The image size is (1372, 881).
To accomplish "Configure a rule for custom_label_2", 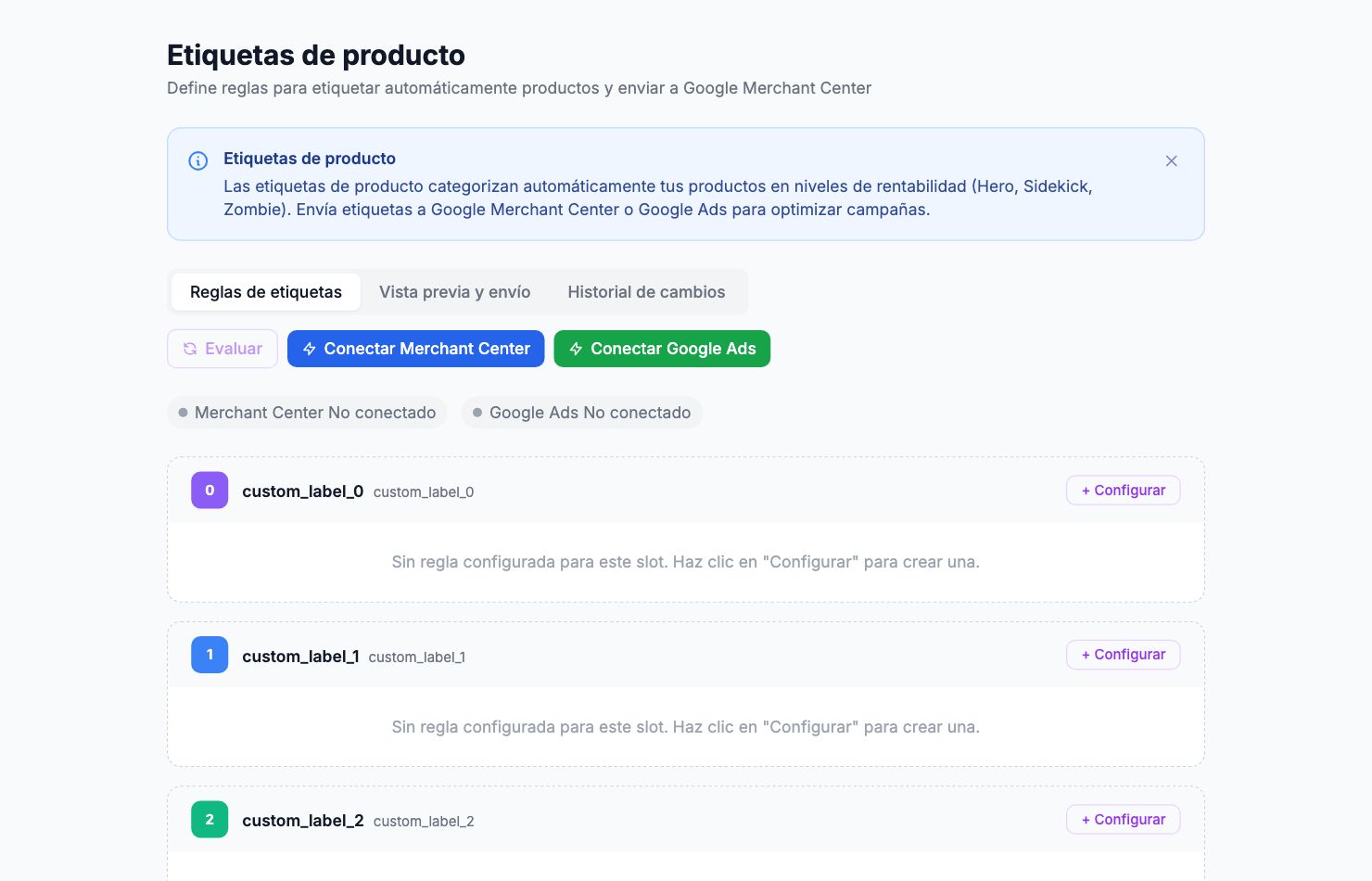I will coord(1124,820).
